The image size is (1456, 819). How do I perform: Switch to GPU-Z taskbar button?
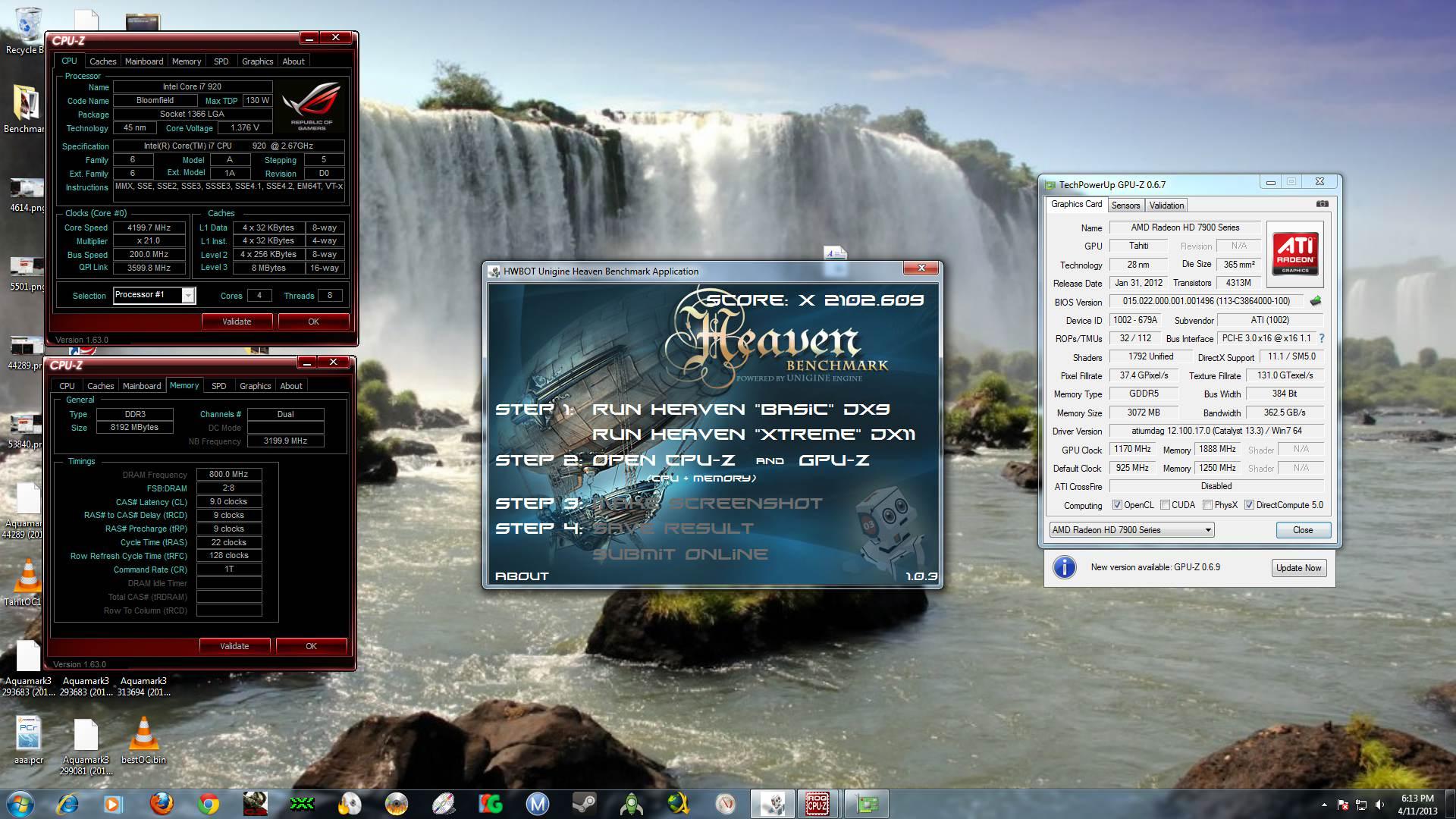coord(867,804)
